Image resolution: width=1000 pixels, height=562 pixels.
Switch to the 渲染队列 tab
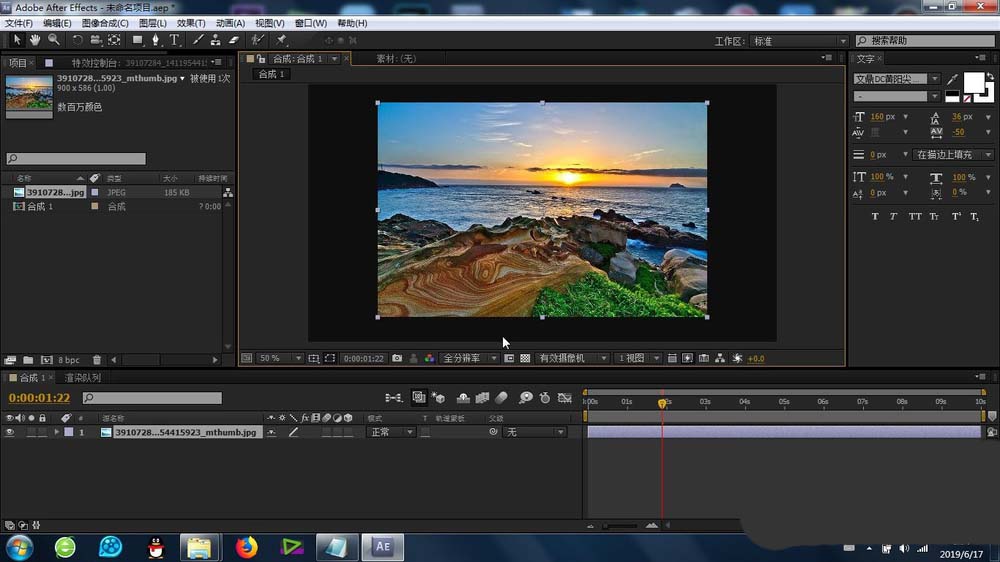(x=82, y=378)
